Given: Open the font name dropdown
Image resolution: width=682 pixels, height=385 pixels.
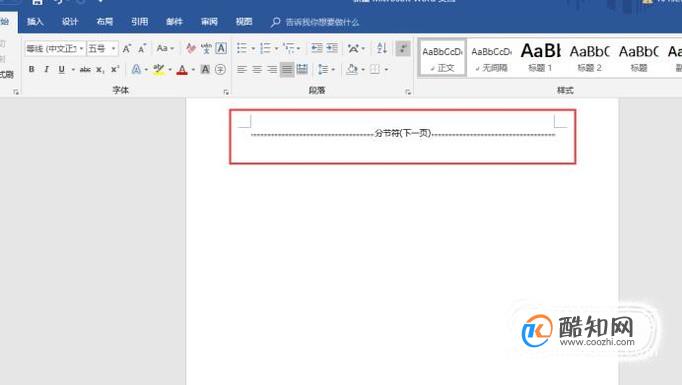Looking at the screenshot, I should pyautogui.click(x=81, y=48).
